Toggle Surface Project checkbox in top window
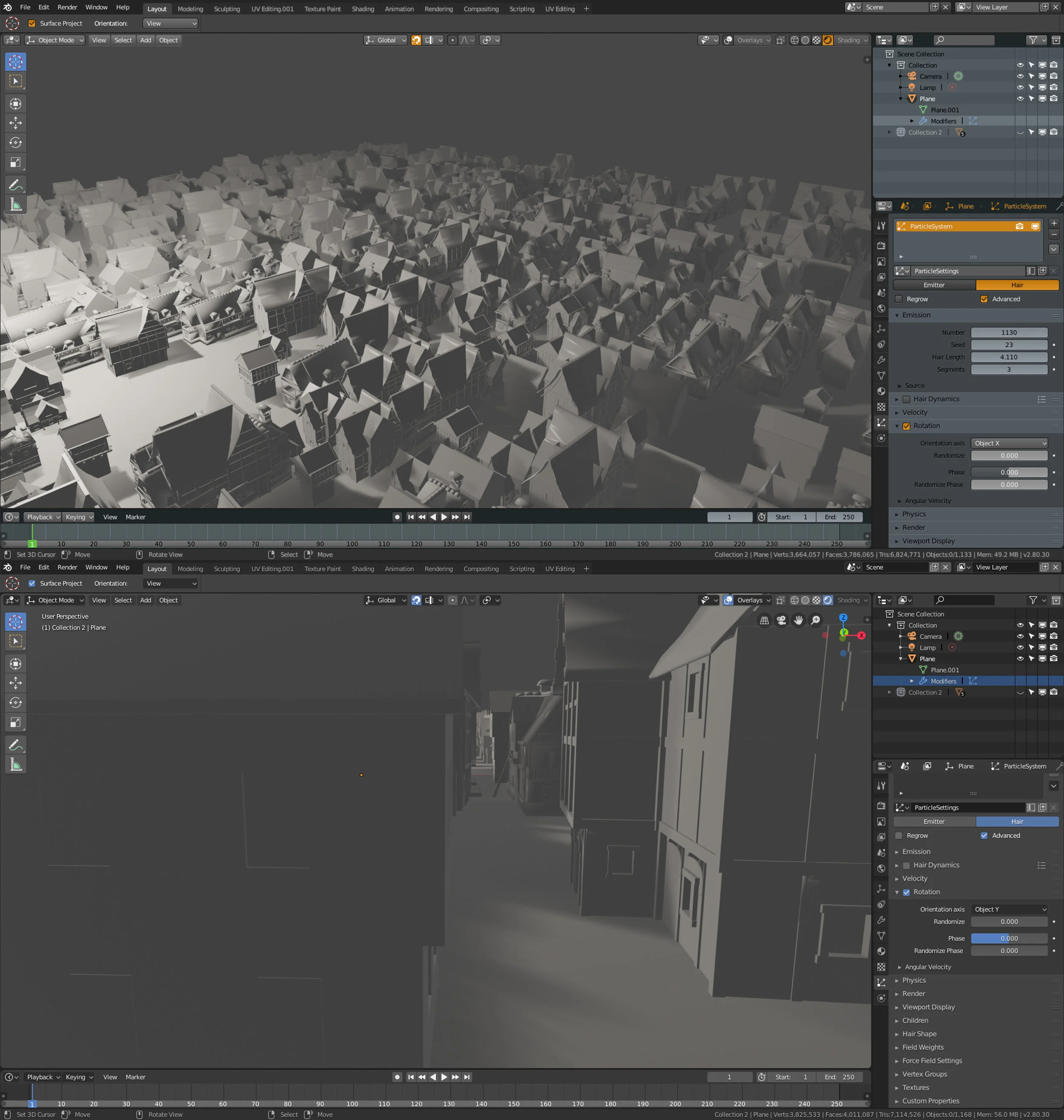This screenshot has height=1120, width=1064. tap(32, 23)
